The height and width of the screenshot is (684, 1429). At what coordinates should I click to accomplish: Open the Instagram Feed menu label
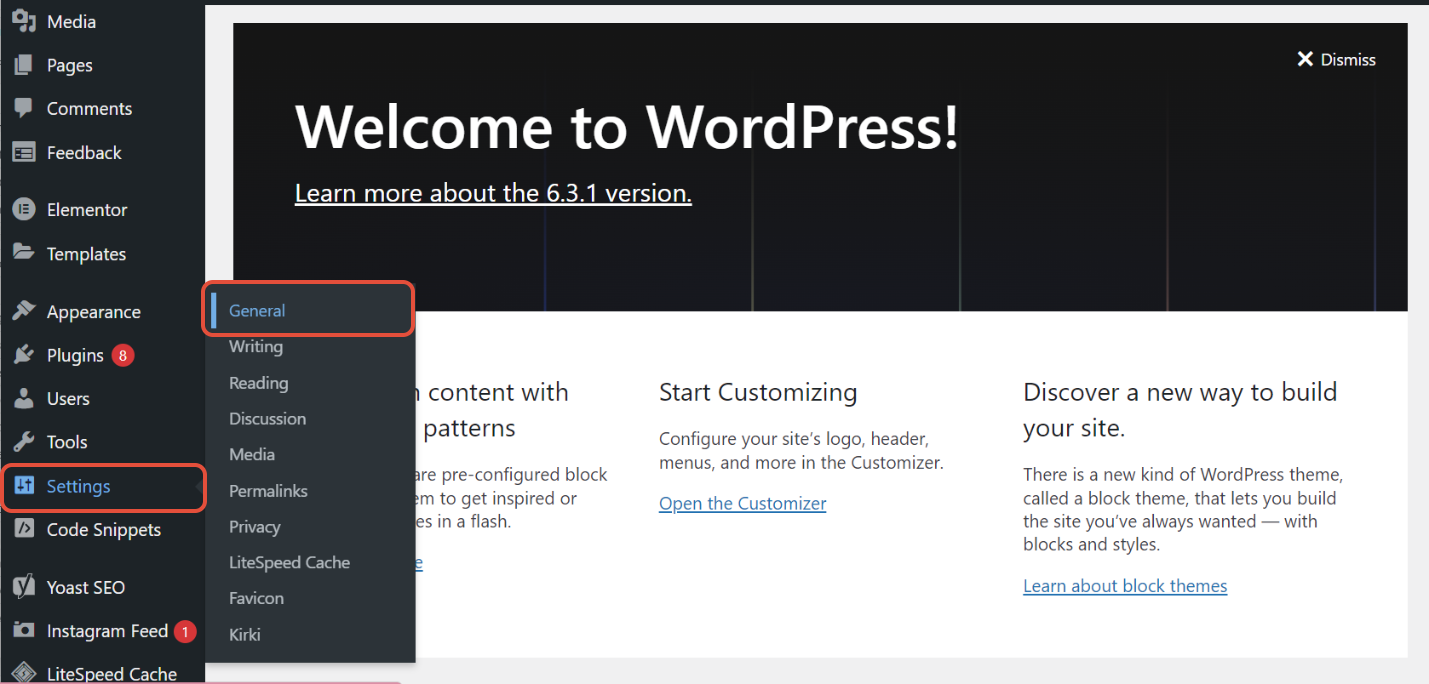(x=107, y=631)
